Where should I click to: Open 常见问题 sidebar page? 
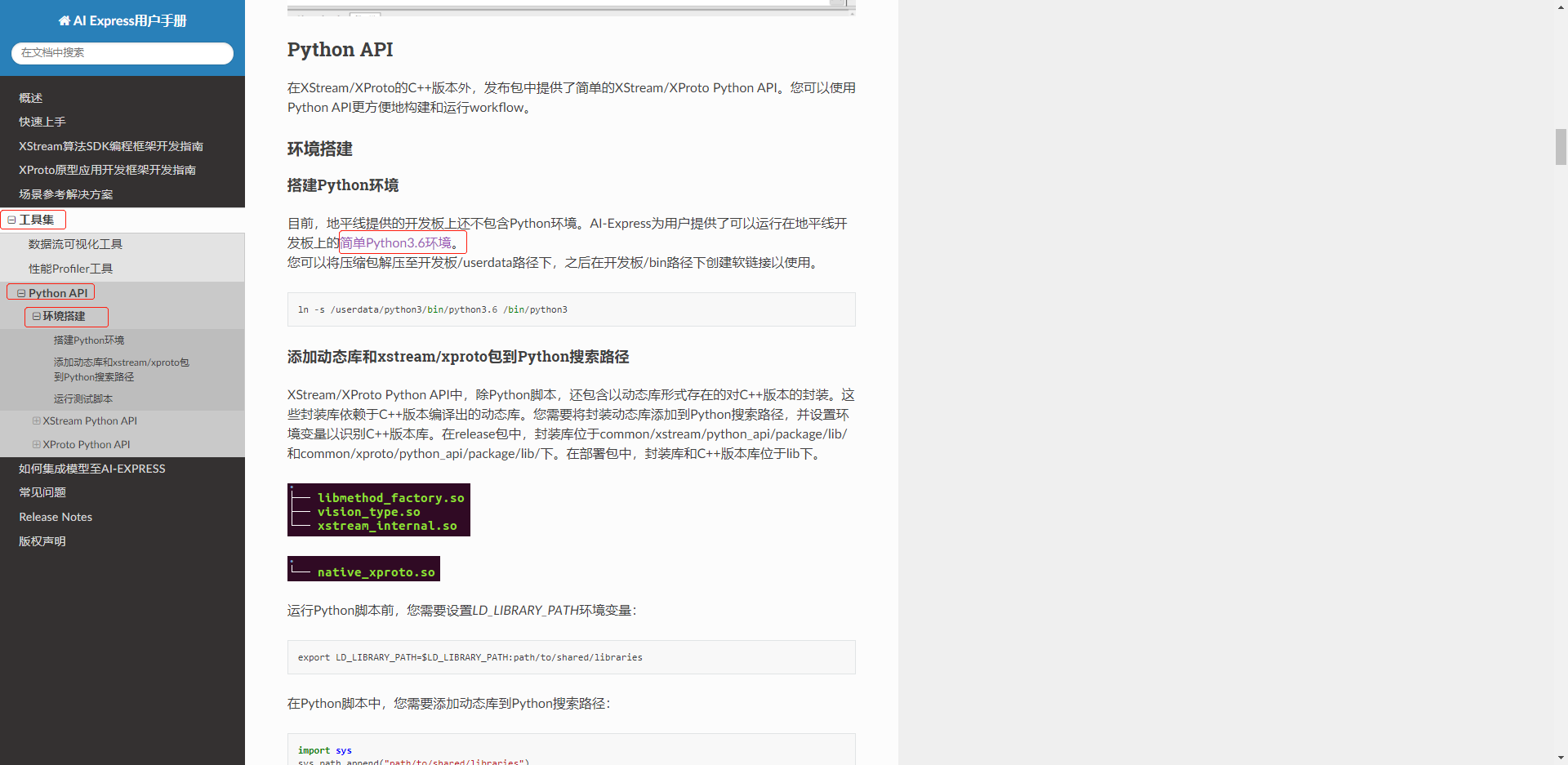(42, 492)
